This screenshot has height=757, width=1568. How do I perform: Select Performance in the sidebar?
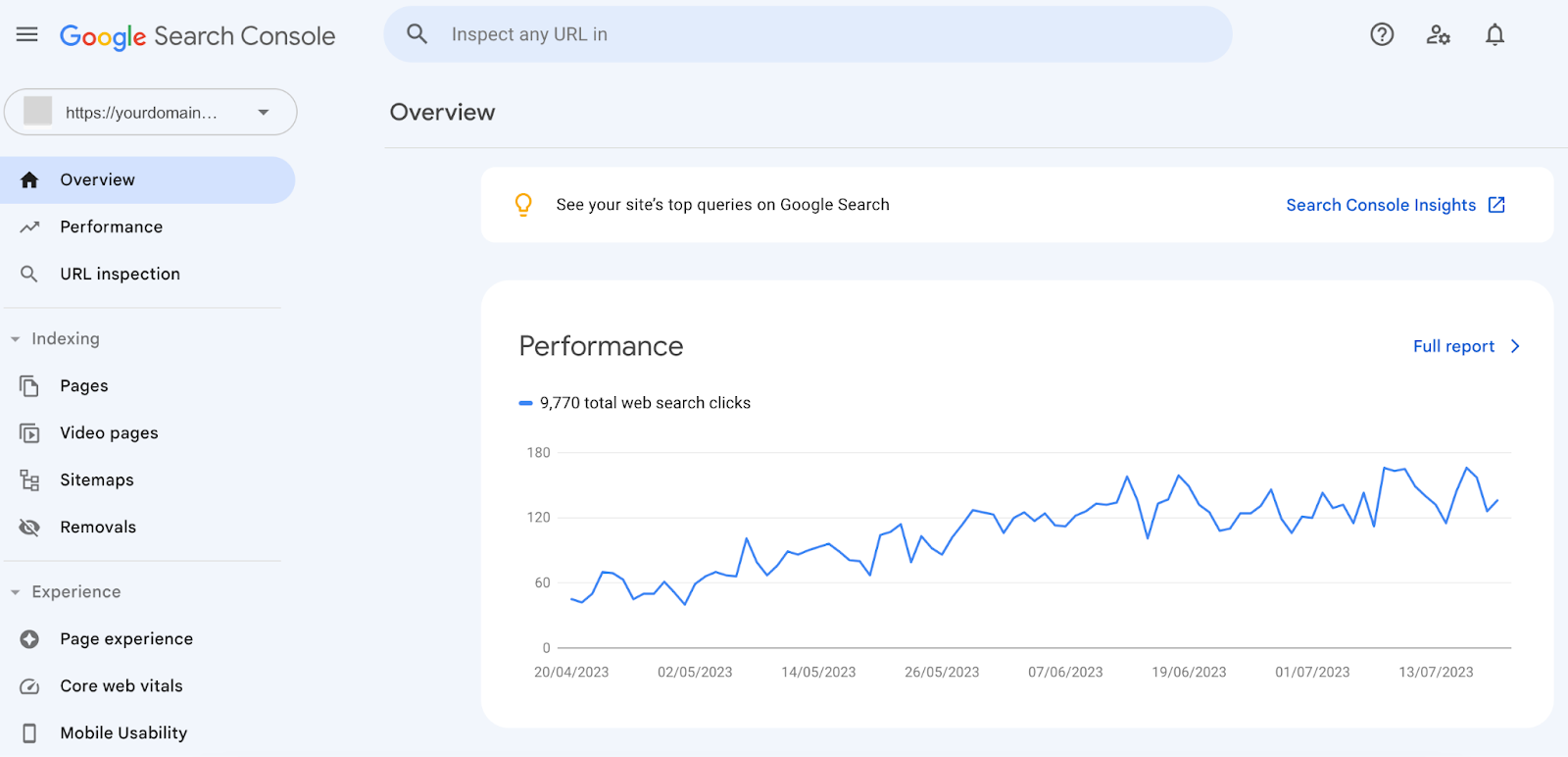click(x=111, y=227)
